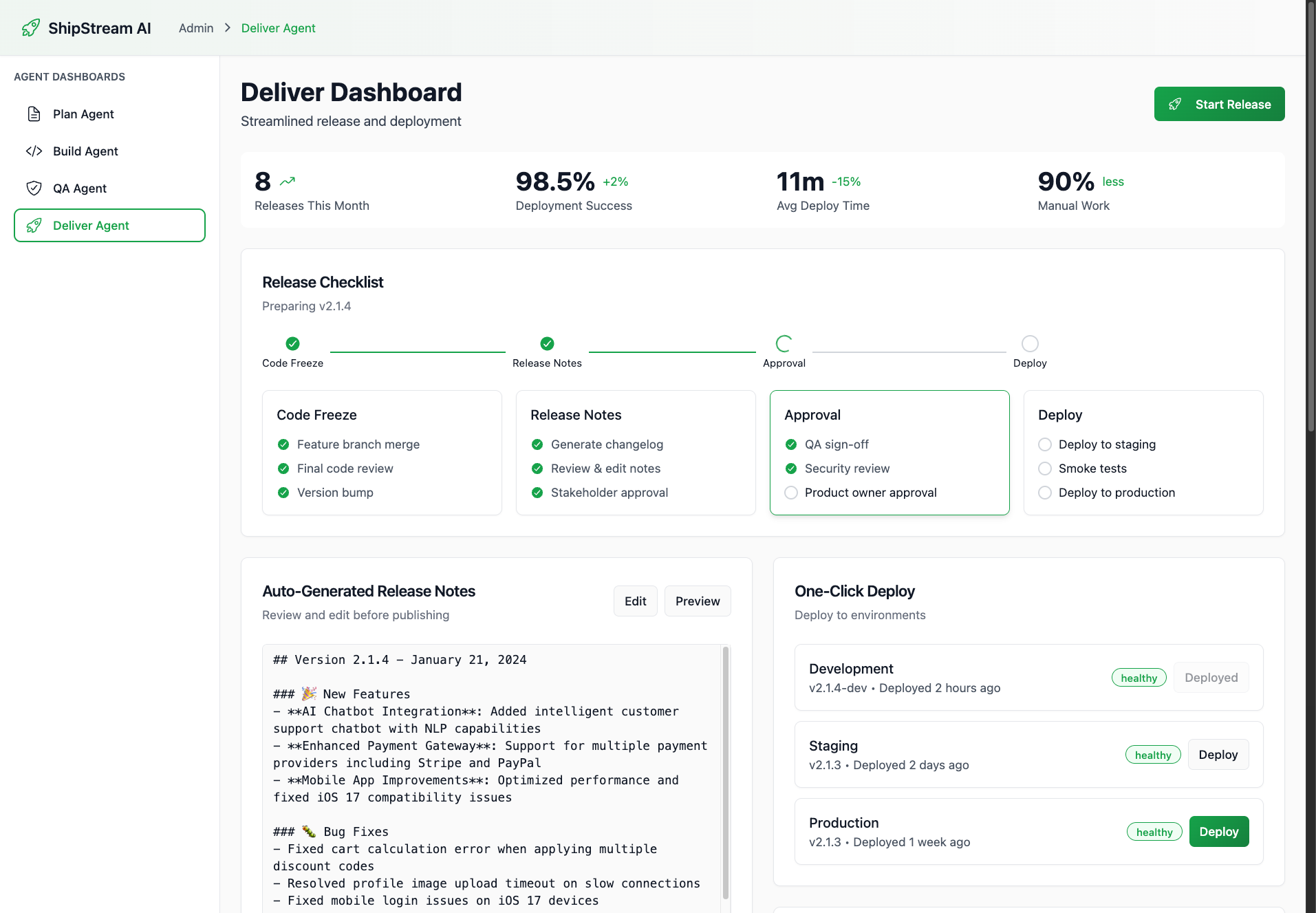The image size is (1316, 913).
Task: Open the Admin breadcrumb link
Action: 196,28
